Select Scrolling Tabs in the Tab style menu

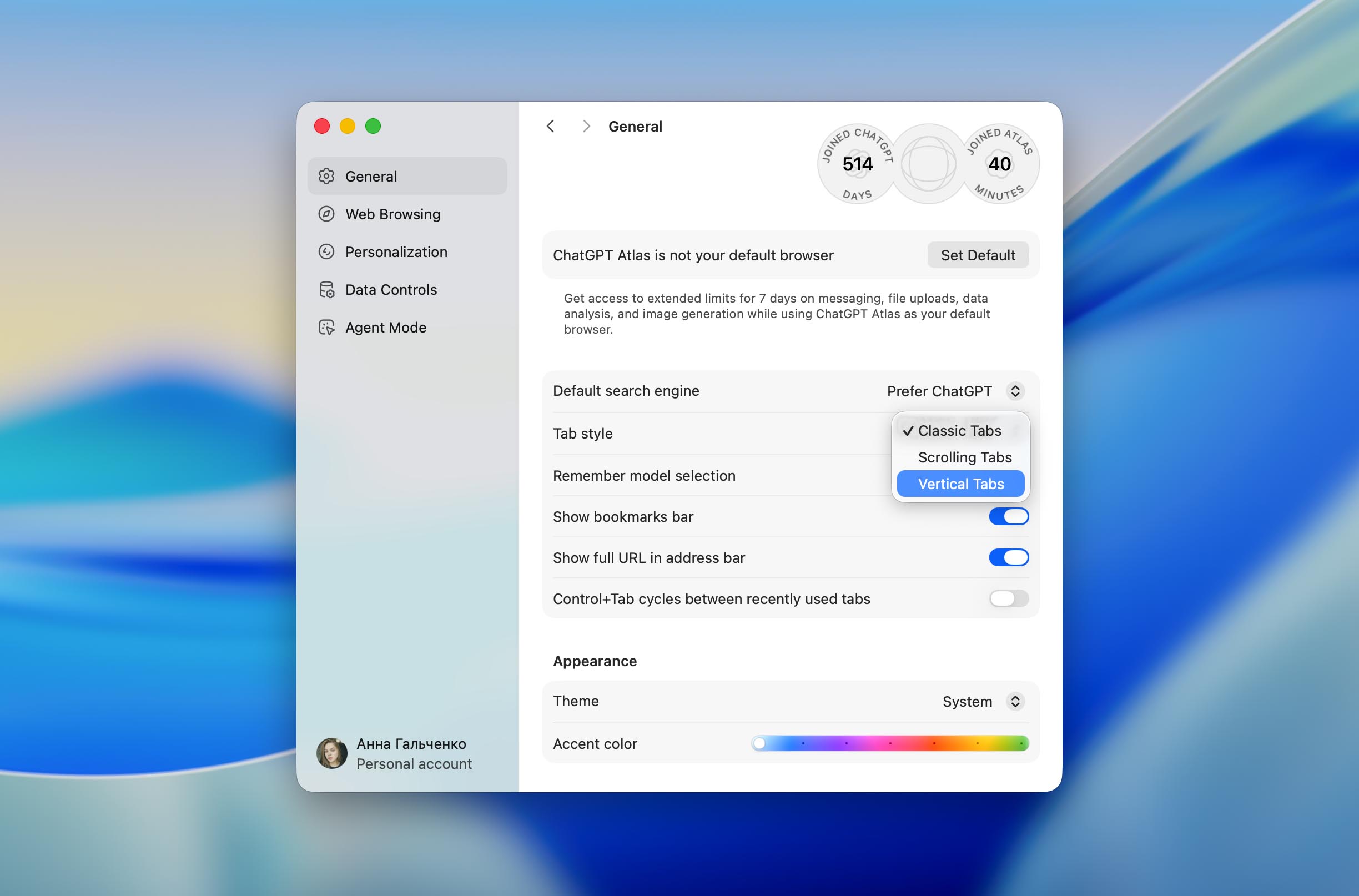tap(964, 457)
